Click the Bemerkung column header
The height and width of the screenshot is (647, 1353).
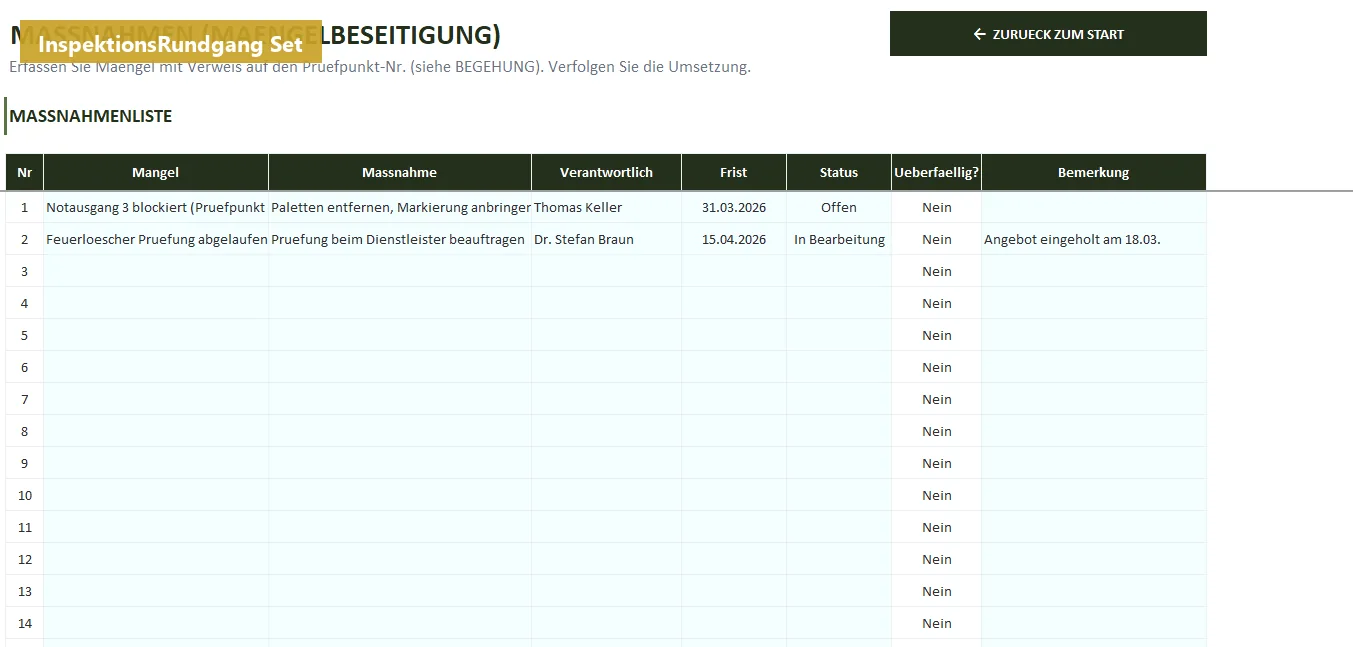click(1094, 172)
